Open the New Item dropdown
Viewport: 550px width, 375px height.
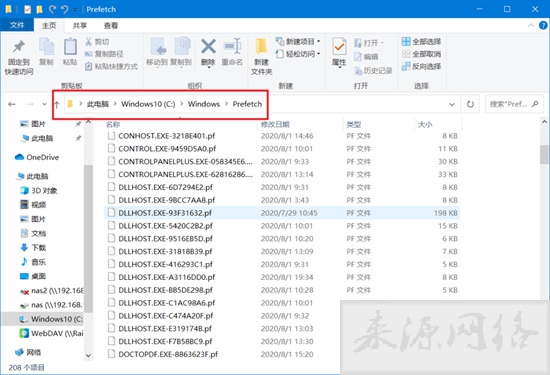tap(318, 41)
